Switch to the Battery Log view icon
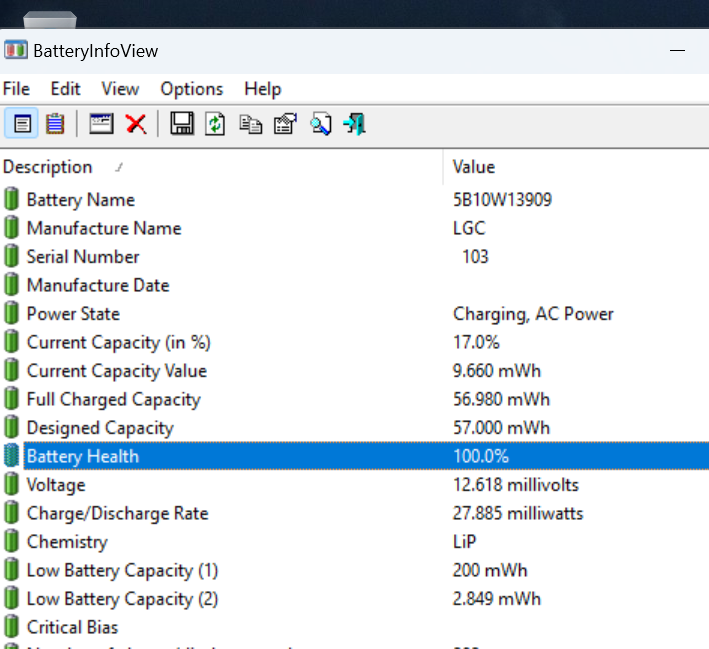This screenshot has width=709, height=649. pyautogui.click(x=55, y=123)
